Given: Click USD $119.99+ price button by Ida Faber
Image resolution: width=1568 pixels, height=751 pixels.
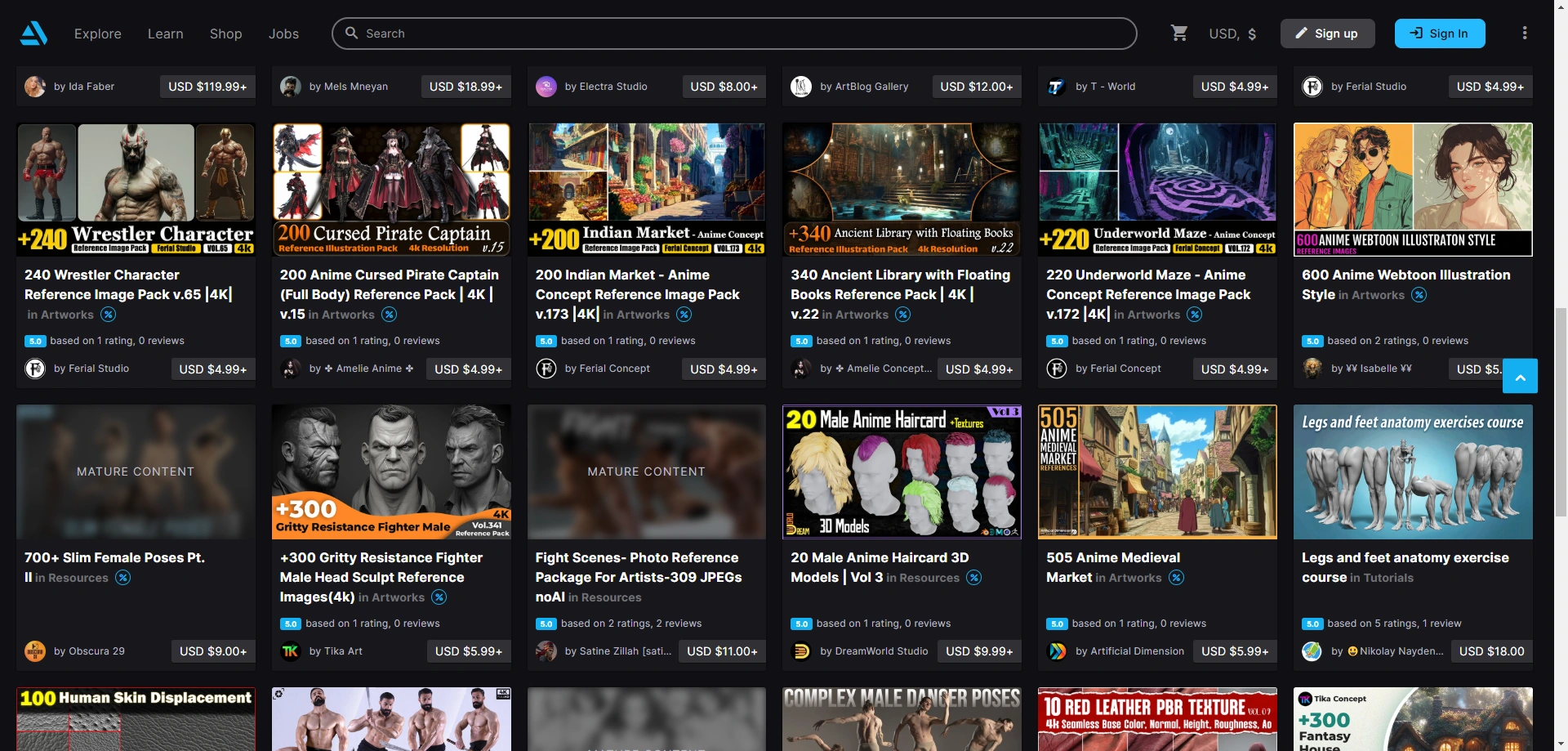Looking at the screenshot, I should 207,87.
